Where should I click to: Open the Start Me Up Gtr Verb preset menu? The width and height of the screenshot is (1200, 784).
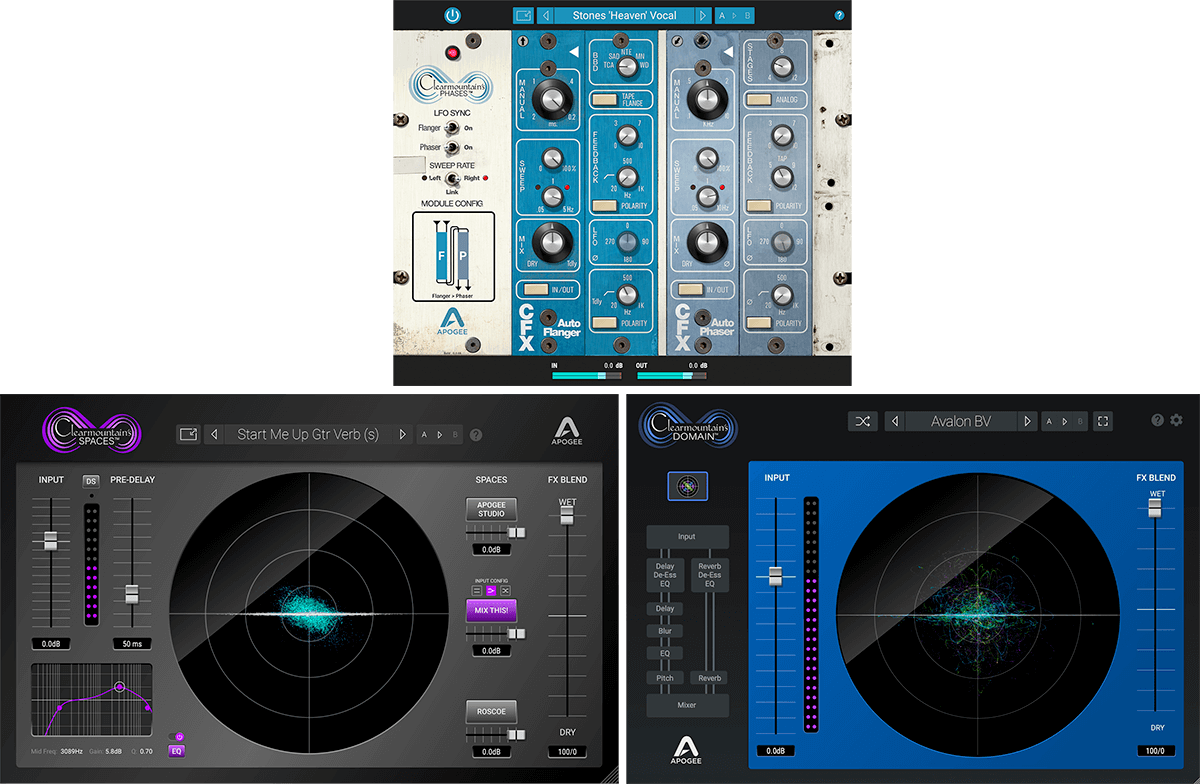(308, 434)
